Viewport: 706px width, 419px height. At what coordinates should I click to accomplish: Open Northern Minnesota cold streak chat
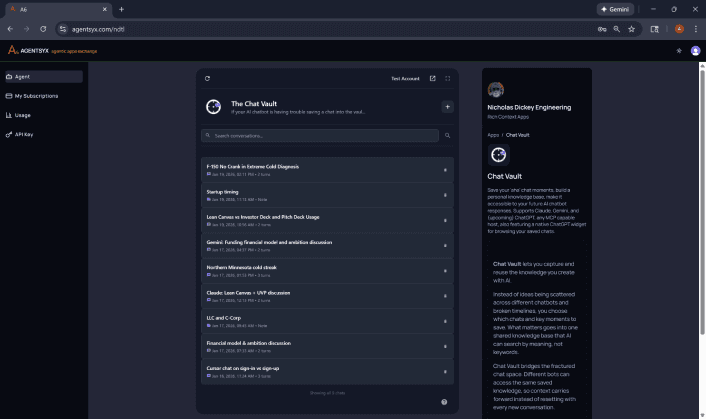(327, 271)
